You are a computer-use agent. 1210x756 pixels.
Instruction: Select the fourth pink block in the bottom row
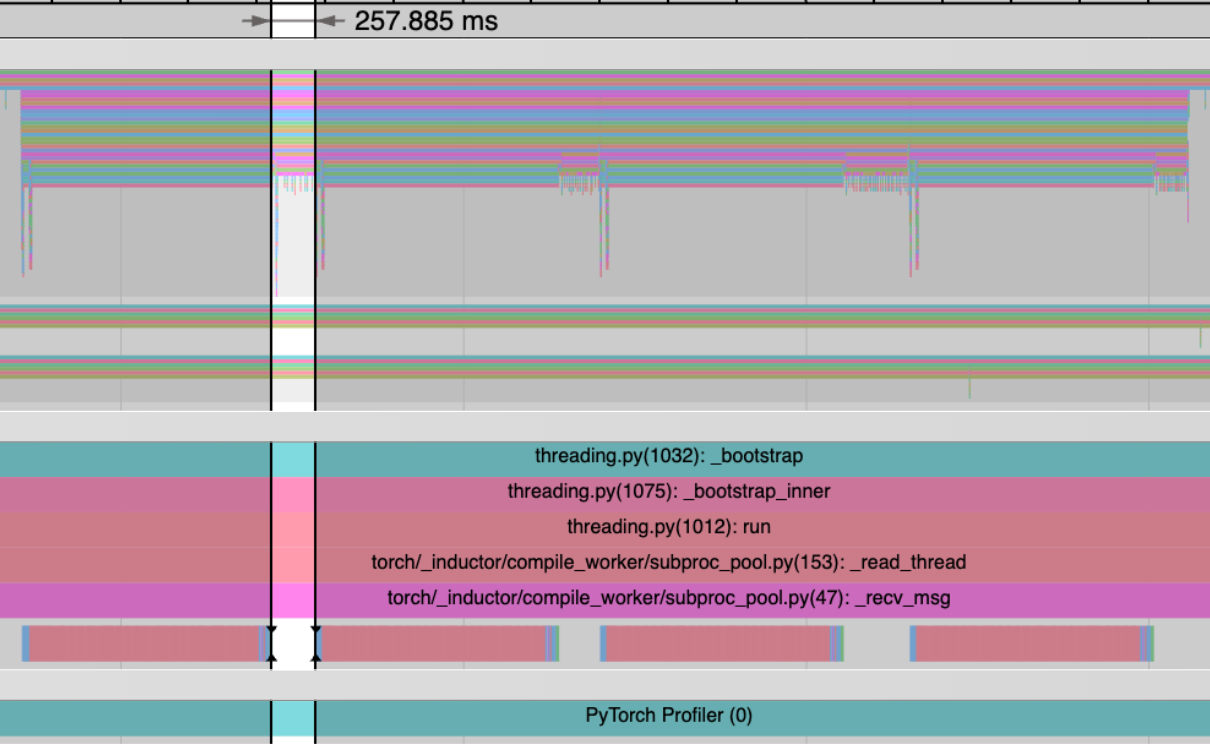[1027, 644]
